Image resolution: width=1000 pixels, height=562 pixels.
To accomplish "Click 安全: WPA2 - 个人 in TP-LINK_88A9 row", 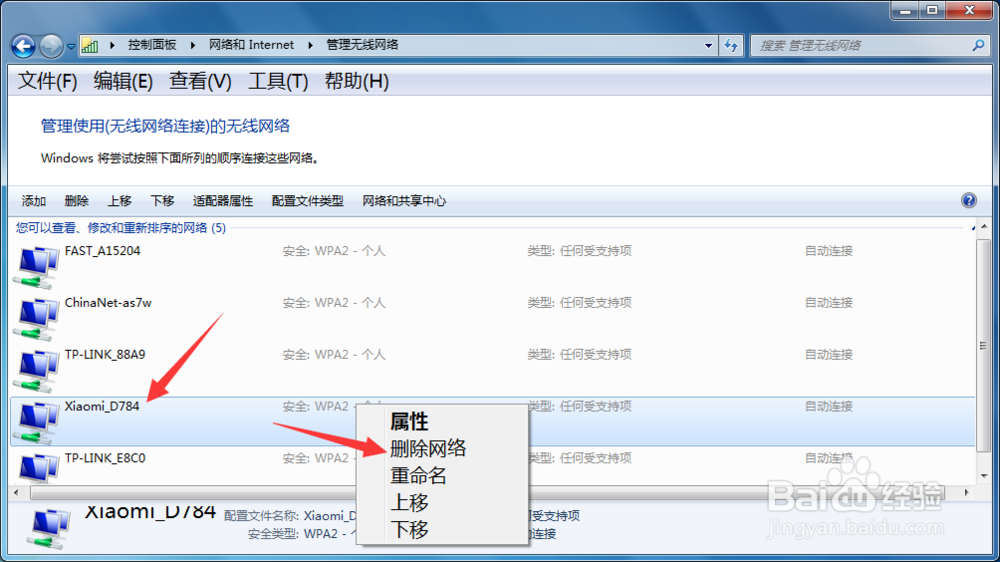I will click(x=334, y=354).
